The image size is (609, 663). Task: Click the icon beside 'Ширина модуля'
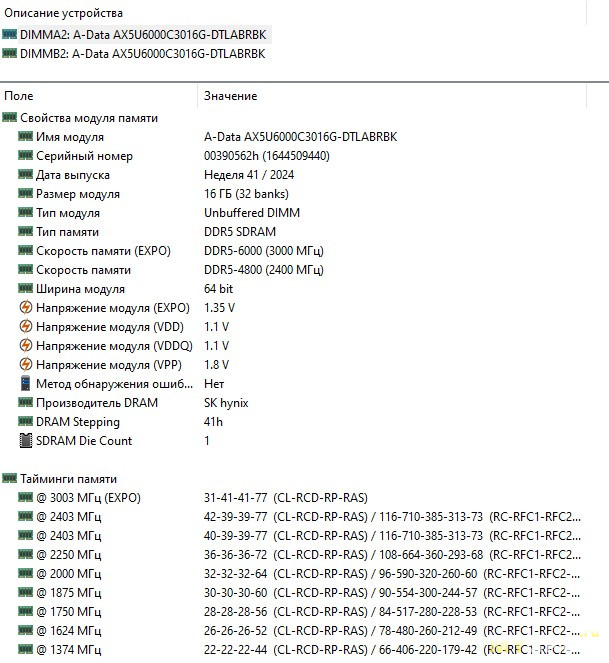pyautogui.click(x=25, y=288)
